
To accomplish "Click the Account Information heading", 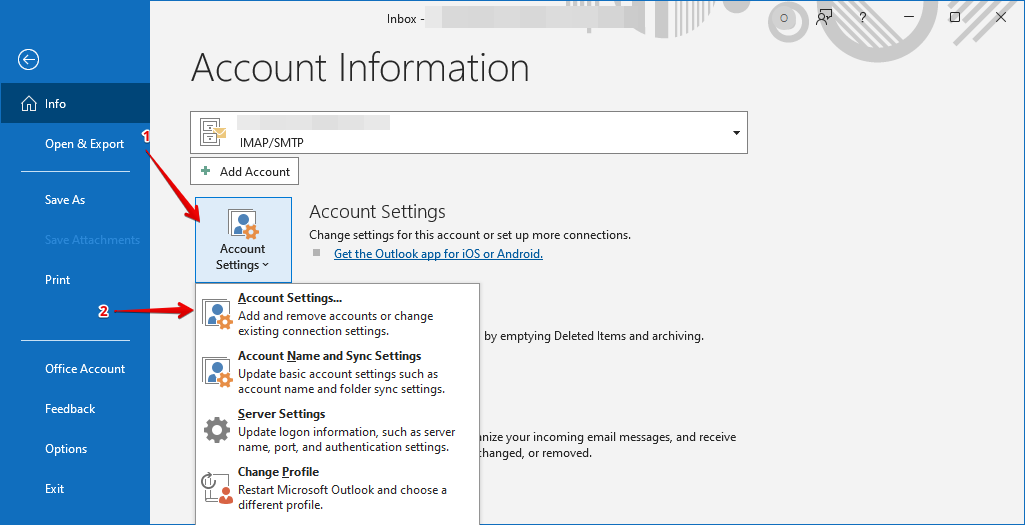I will pyautogui.click(x=360, y=68).
